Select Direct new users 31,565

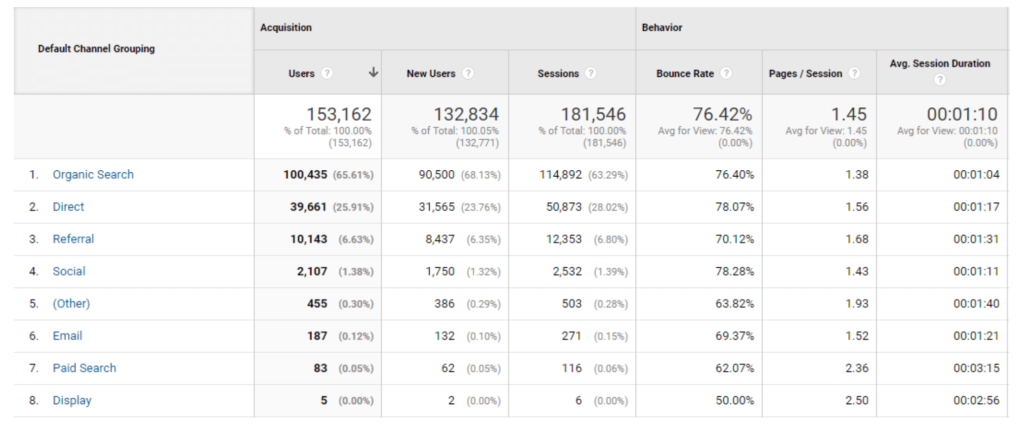pyautogui.click(x=437, y=207)
